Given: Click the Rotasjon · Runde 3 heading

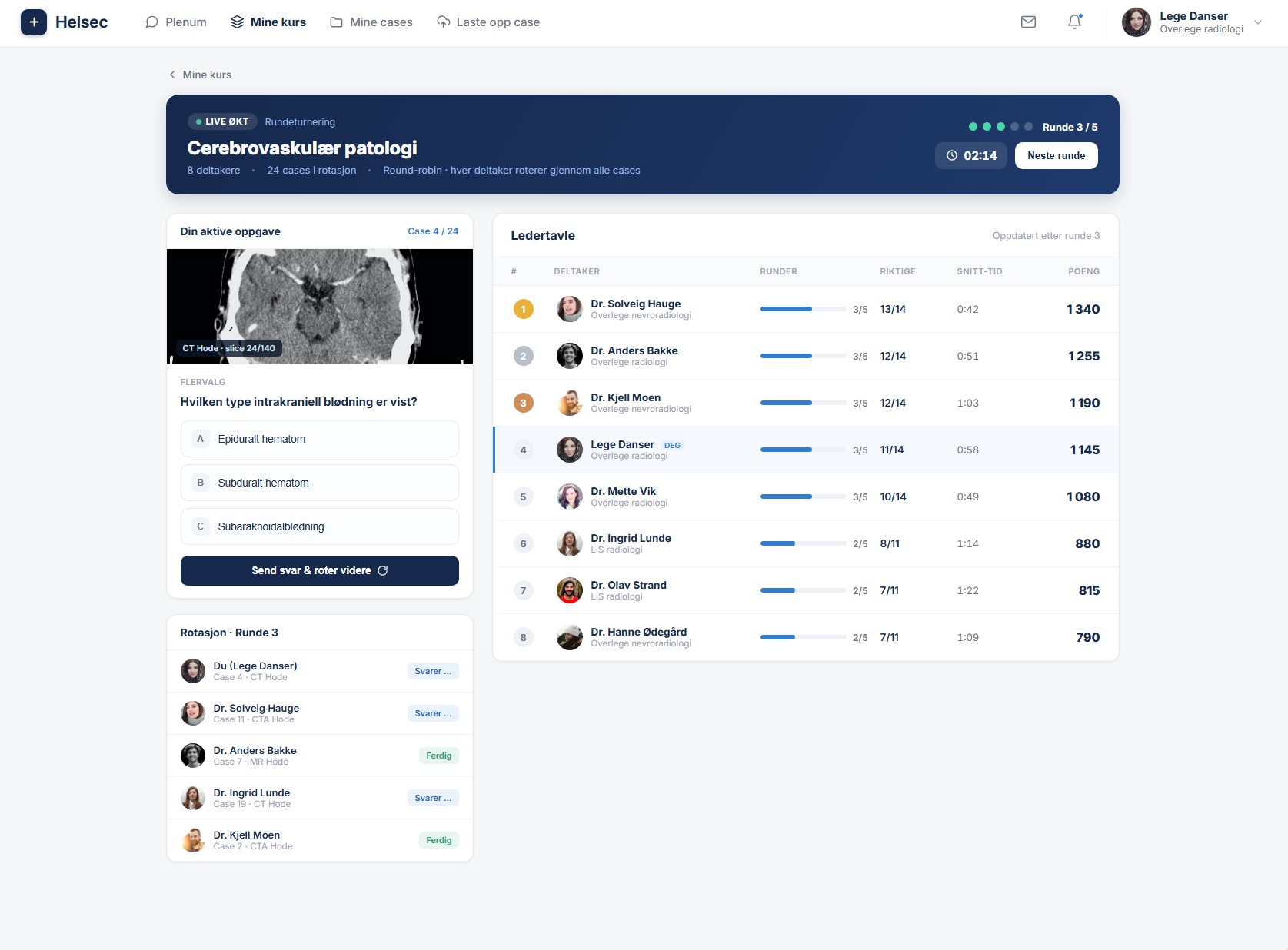Looking at the screenshot, I should (229, 633).
